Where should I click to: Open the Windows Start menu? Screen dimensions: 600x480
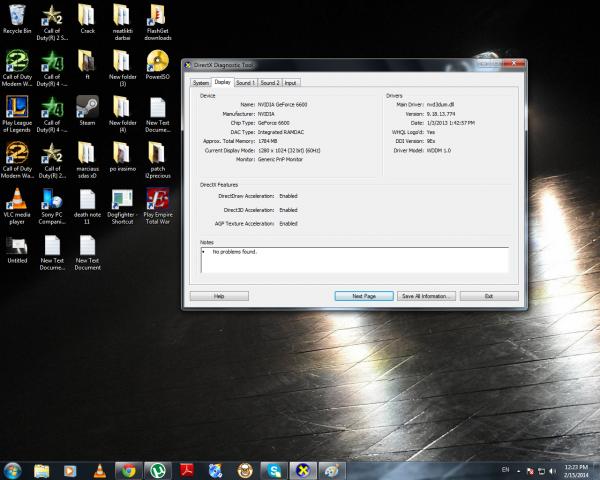click(13, 469)
